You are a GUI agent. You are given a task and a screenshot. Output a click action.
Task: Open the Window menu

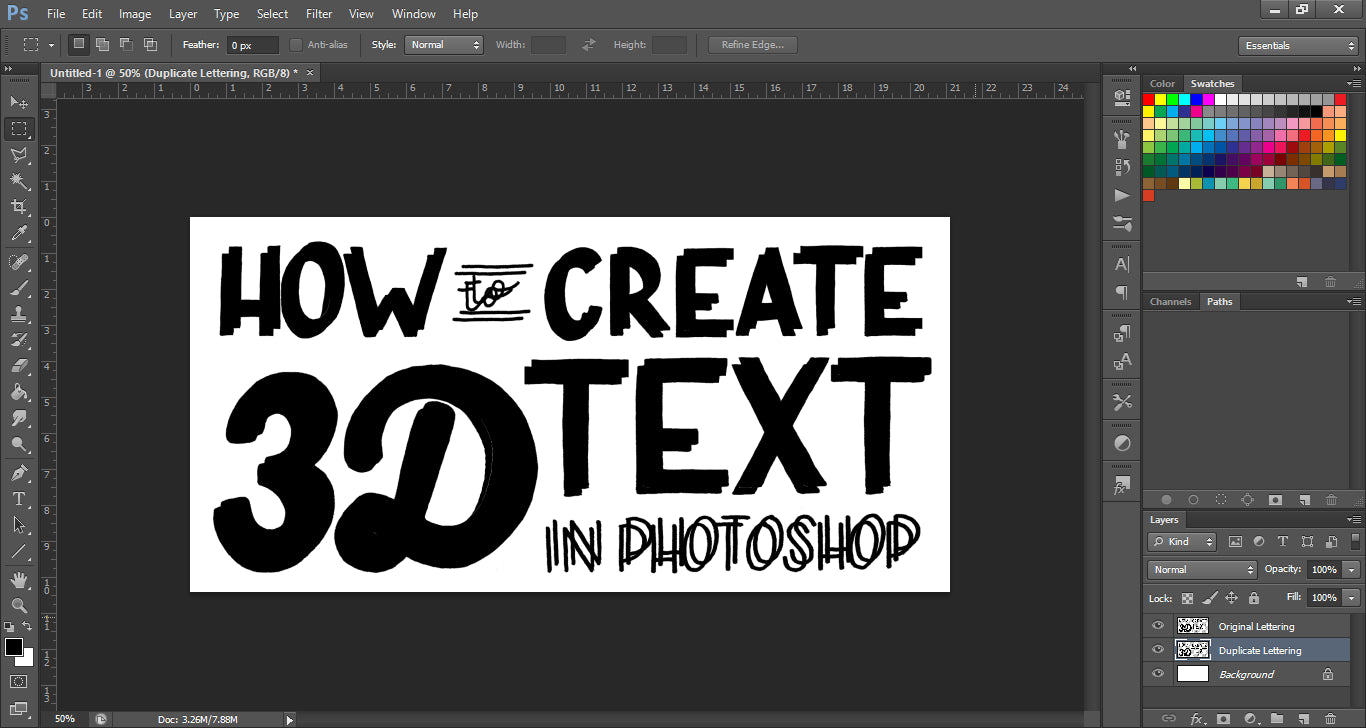tap(413, 14)
